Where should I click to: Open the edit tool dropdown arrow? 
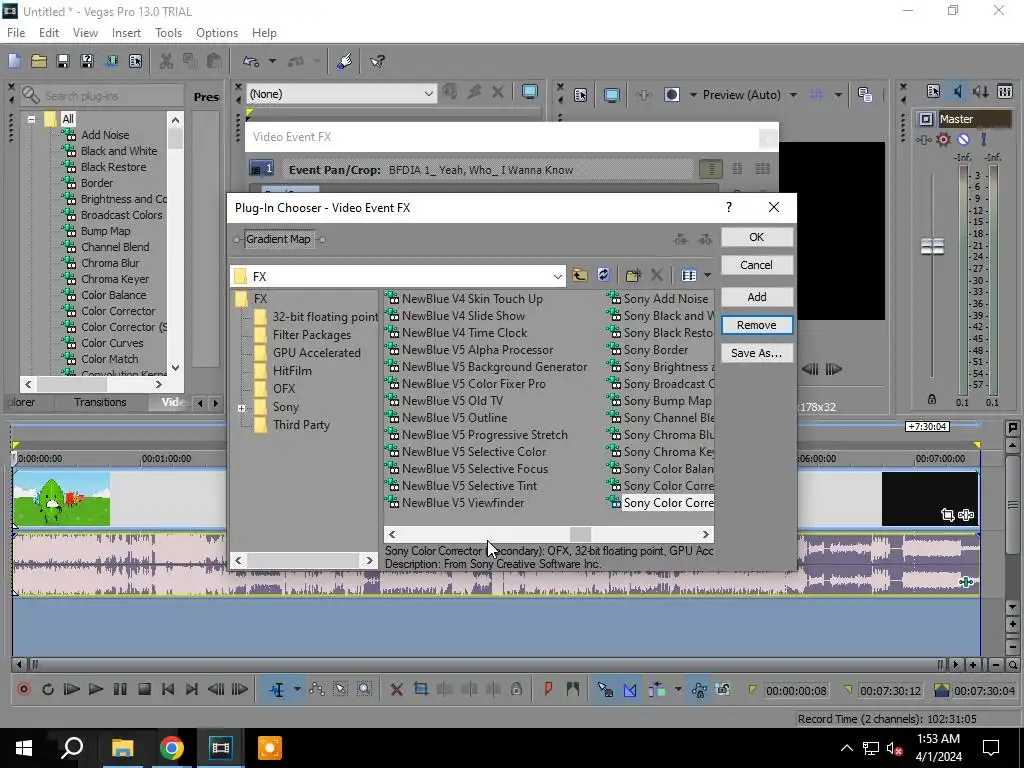[x=297, y=690]
